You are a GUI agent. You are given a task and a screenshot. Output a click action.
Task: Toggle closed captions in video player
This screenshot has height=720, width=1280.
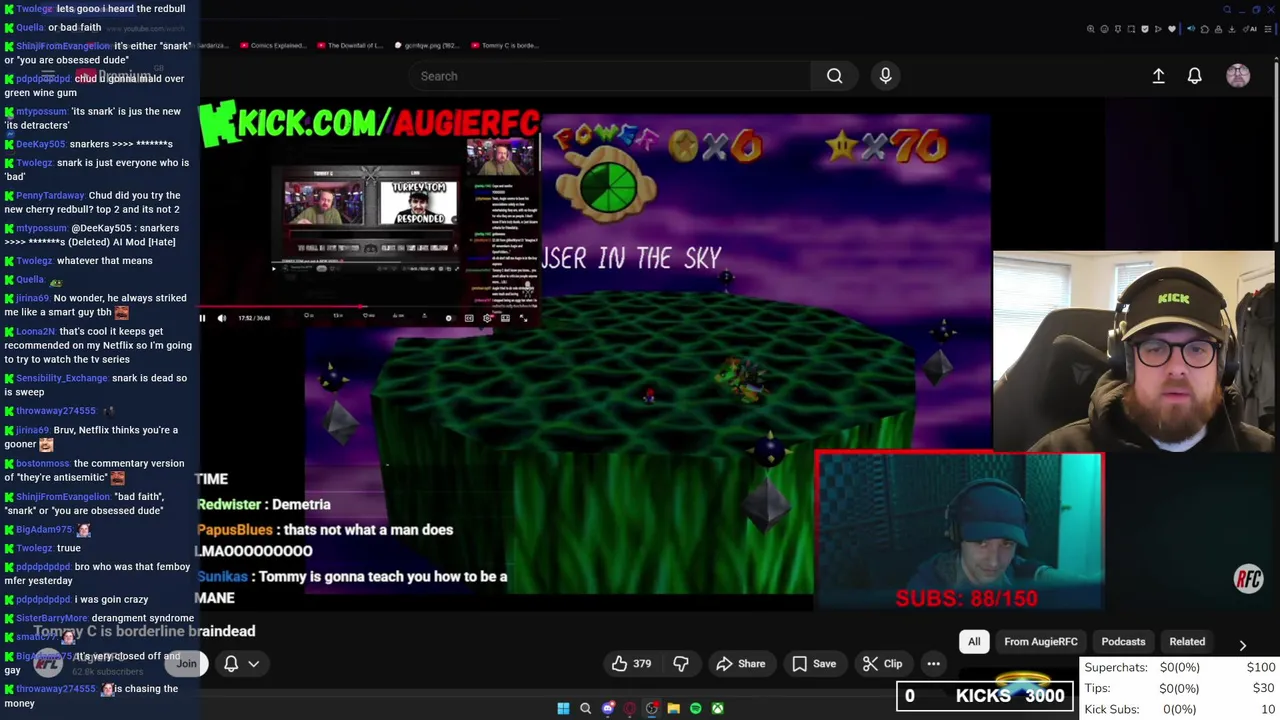click(x=469, y=318)
